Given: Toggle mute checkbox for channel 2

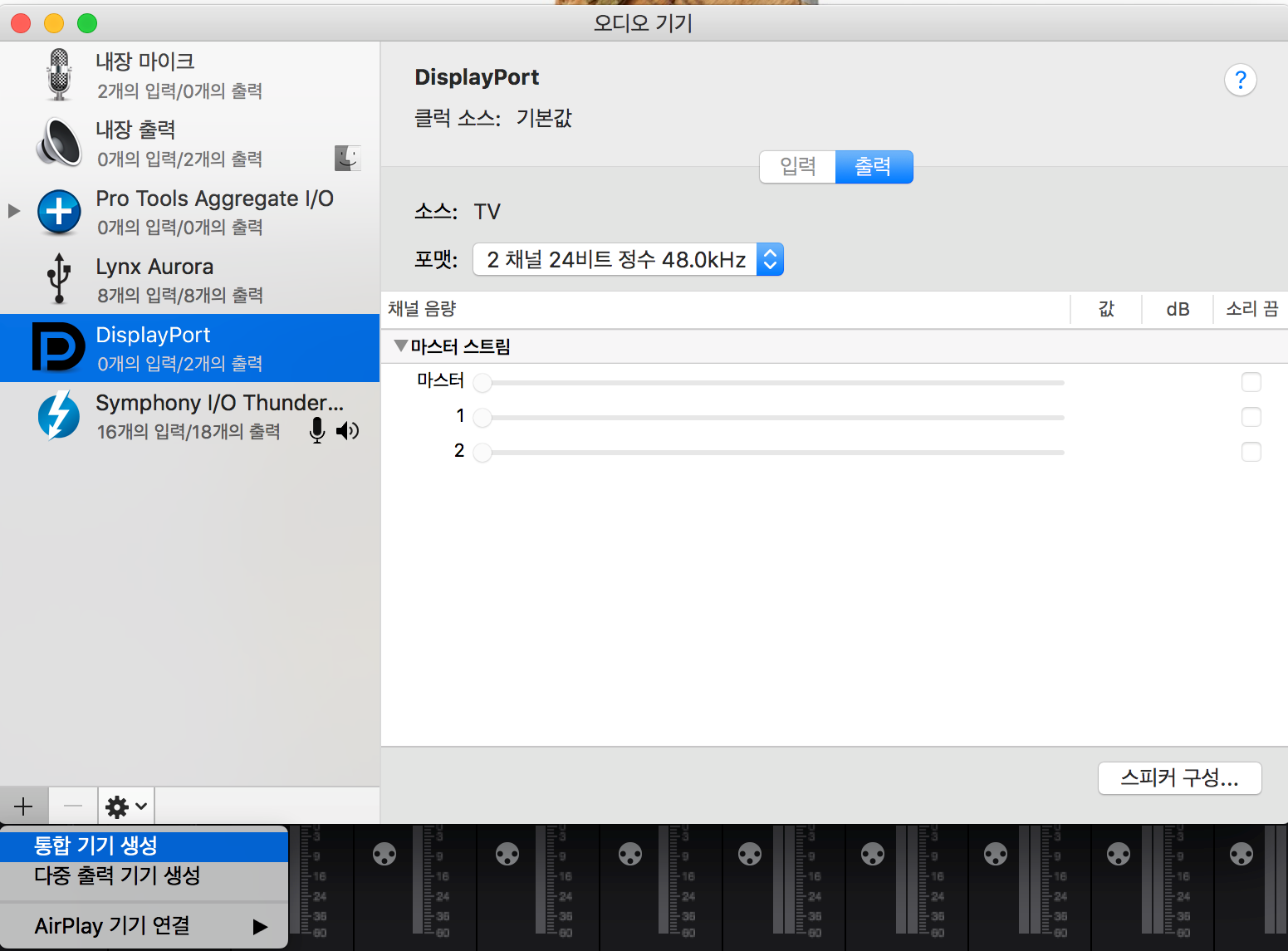Looking at the screenshot, I should coord(1251,452).
